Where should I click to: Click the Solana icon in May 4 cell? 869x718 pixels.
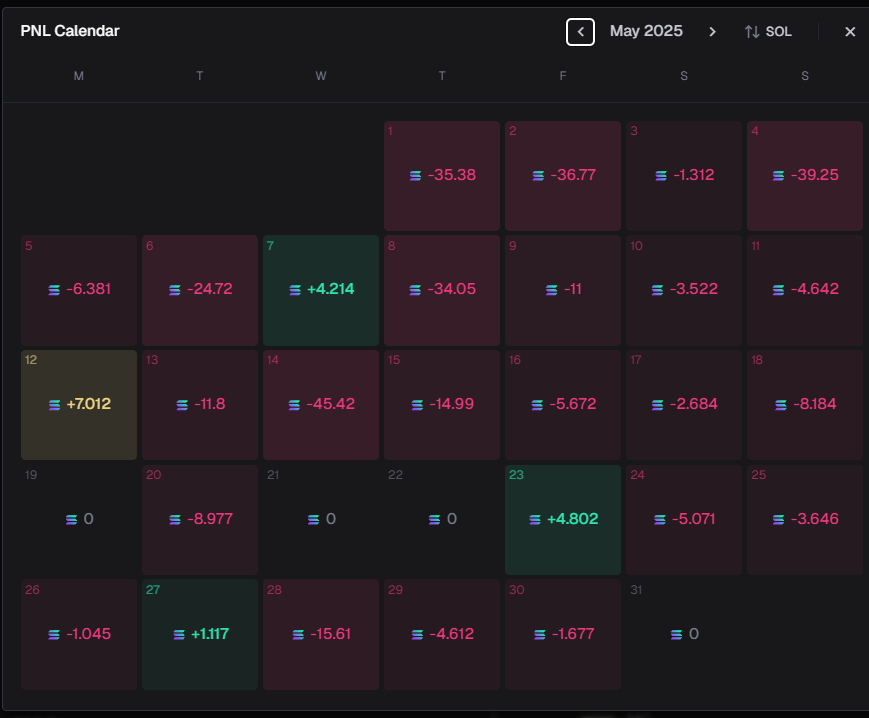pyautogui.click(x=778, y=176)
